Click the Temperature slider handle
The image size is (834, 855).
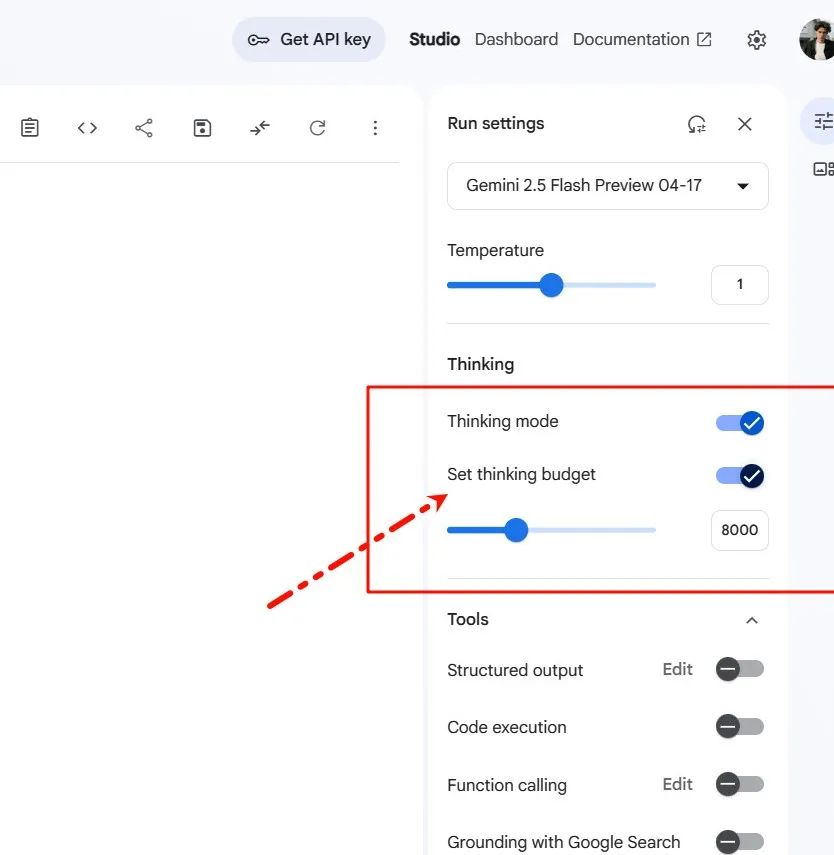pos(551,285)
